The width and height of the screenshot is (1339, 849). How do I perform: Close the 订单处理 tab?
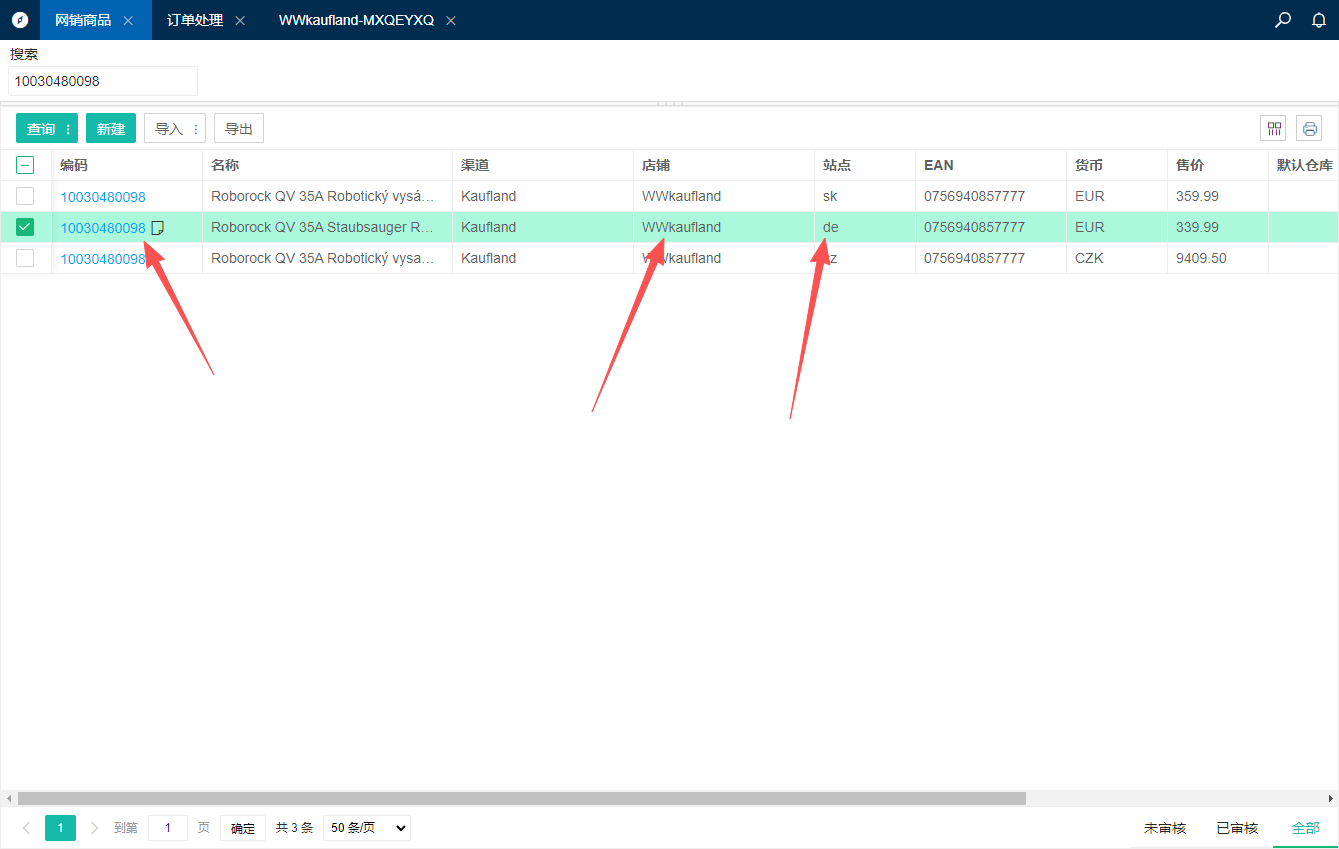click(x=240, y=21)
